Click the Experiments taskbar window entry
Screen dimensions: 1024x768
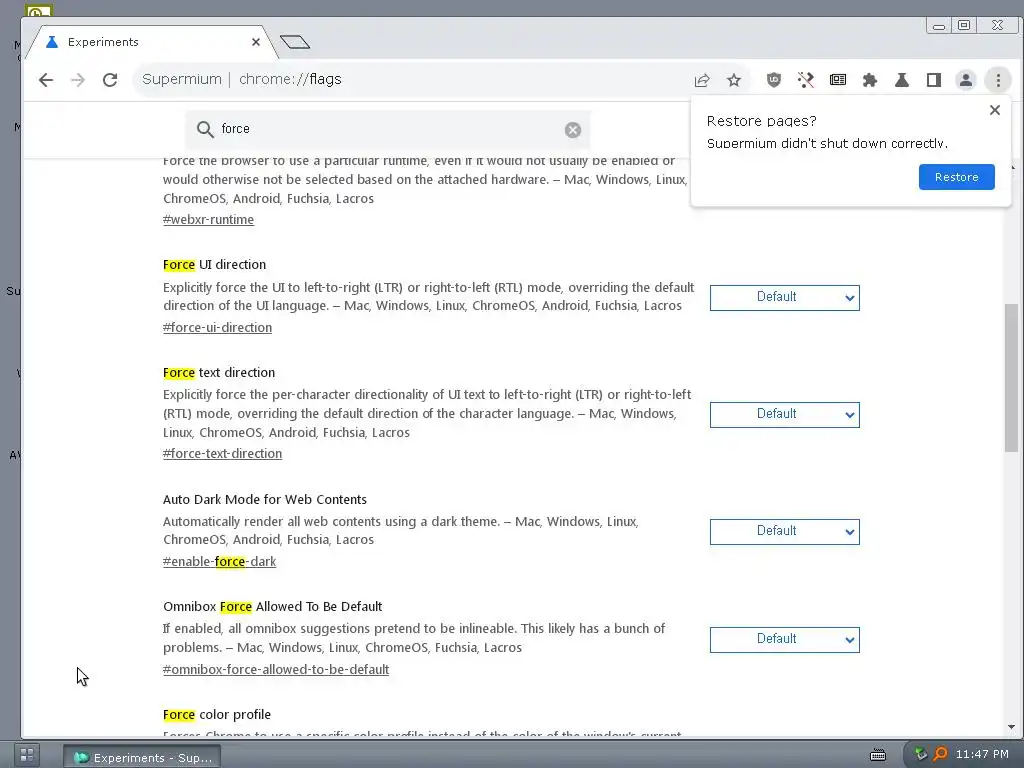(x=142, y=757)
